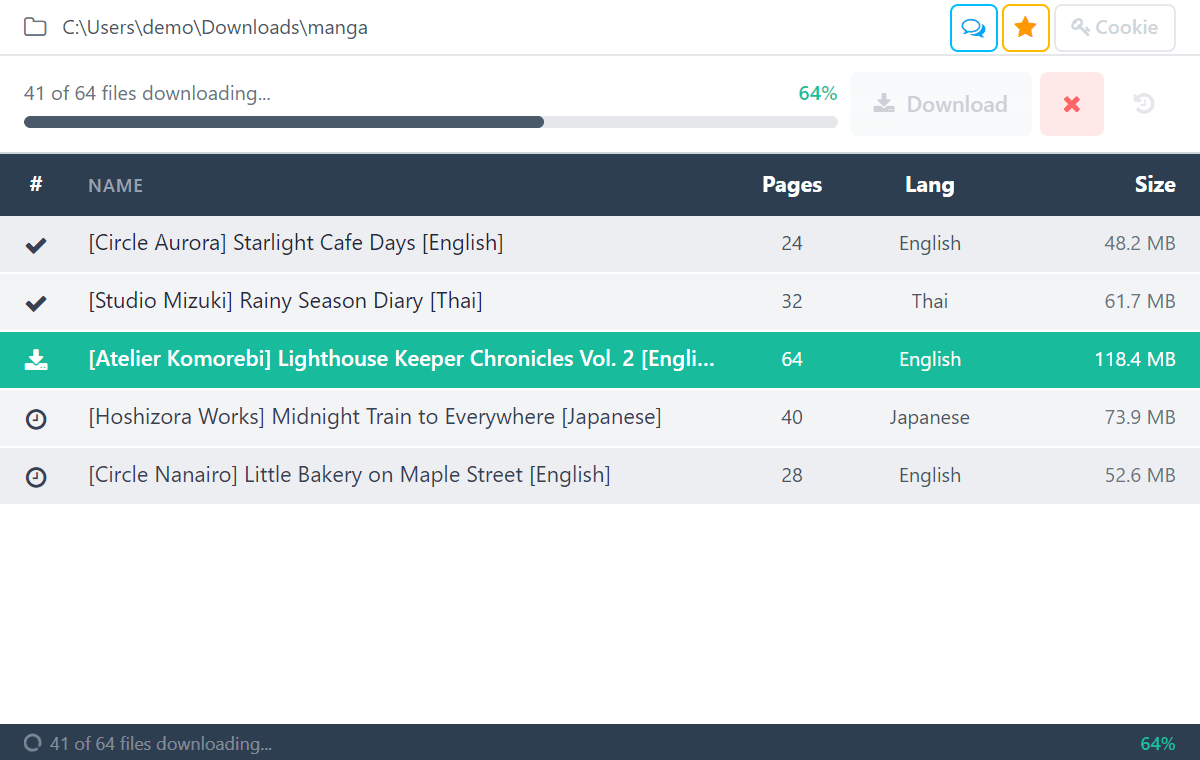The width and height of the screenshot is (1200, 760).
Task: Click the 64% value in the bottom status bar
Action: point(1158,743)
